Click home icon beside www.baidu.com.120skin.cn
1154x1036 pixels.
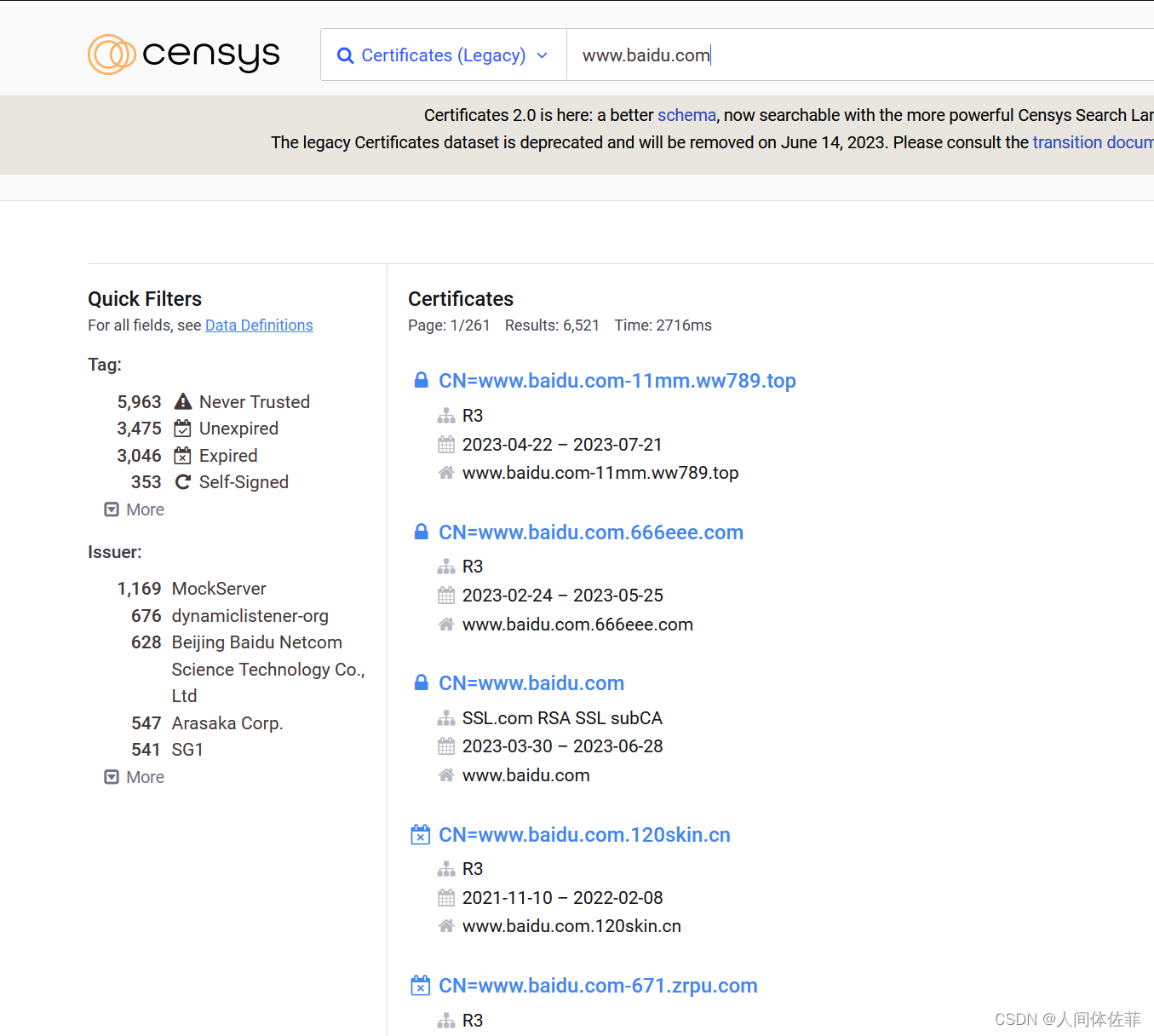pyautogui.click(x=446, y=925)
